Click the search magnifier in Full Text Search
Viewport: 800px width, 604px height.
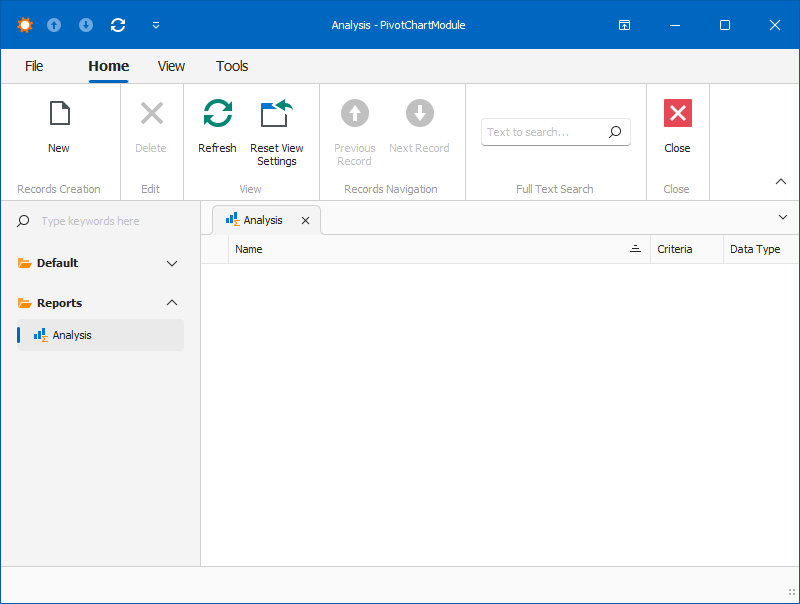pos(615,132)
